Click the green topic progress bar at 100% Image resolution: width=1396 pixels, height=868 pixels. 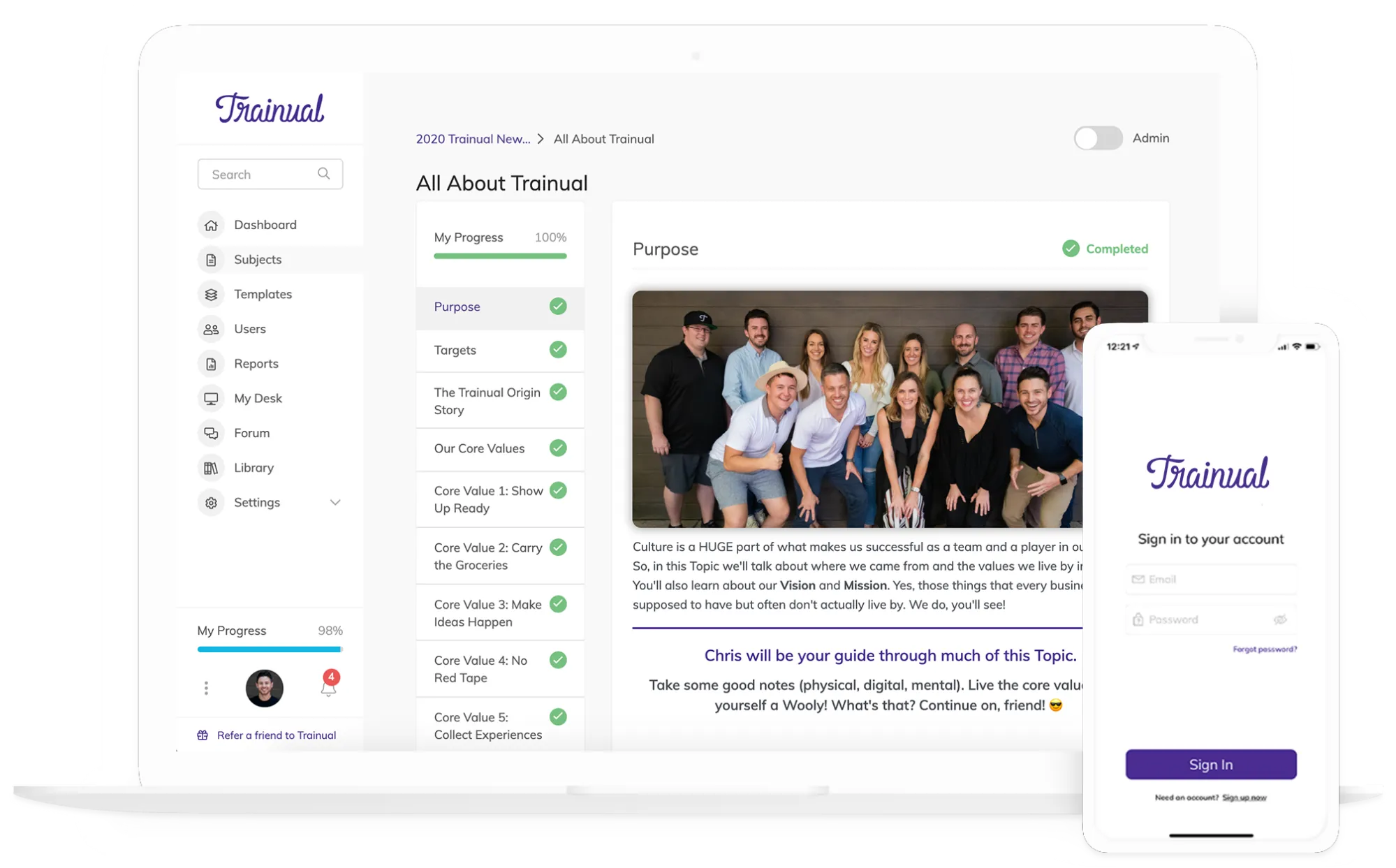(x=500, y=256)
